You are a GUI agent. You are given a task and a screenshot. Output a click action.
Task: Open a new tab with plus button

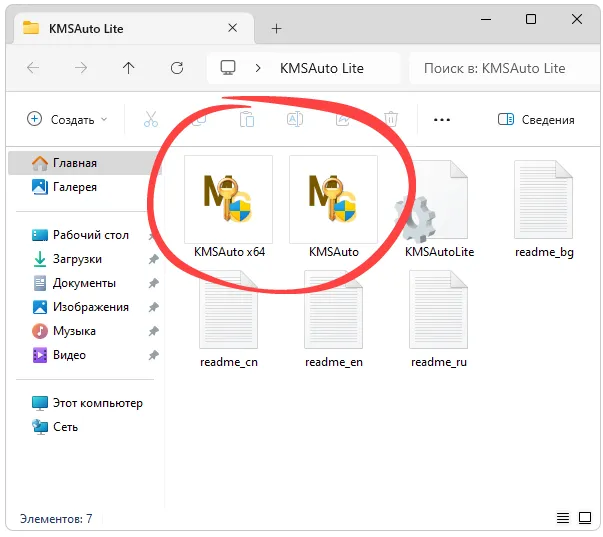[276, 28]
